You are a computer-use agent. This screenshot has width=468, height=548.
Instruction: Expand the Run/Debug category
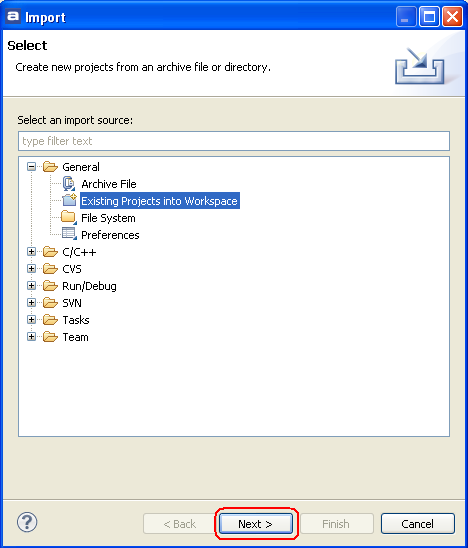[31, 286]
